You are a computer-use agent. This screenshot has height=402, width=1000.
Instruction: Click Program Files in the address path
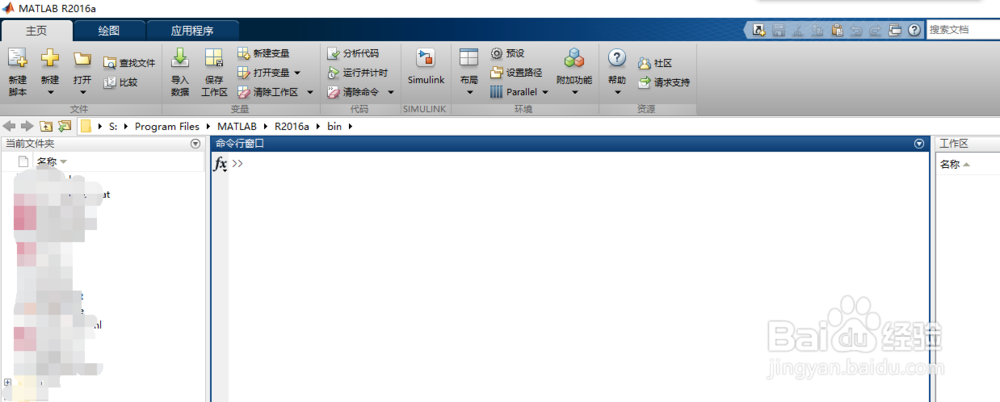pyautogui.click(x=167, y=126)
